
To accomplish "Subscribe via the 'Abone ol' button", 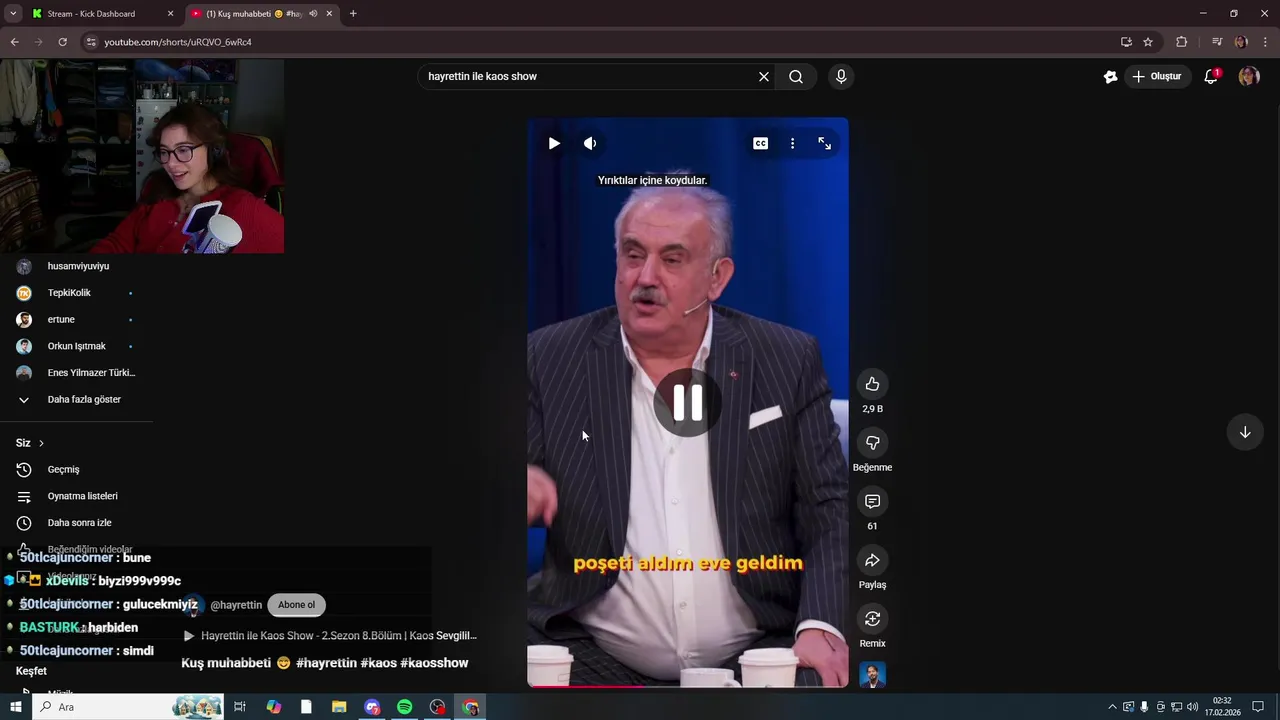I will coord(296,605).
